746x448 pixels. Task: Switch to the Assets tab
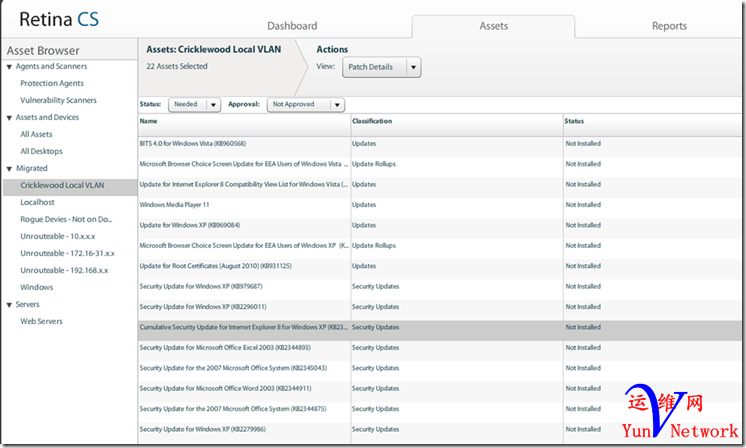[493, 26]
